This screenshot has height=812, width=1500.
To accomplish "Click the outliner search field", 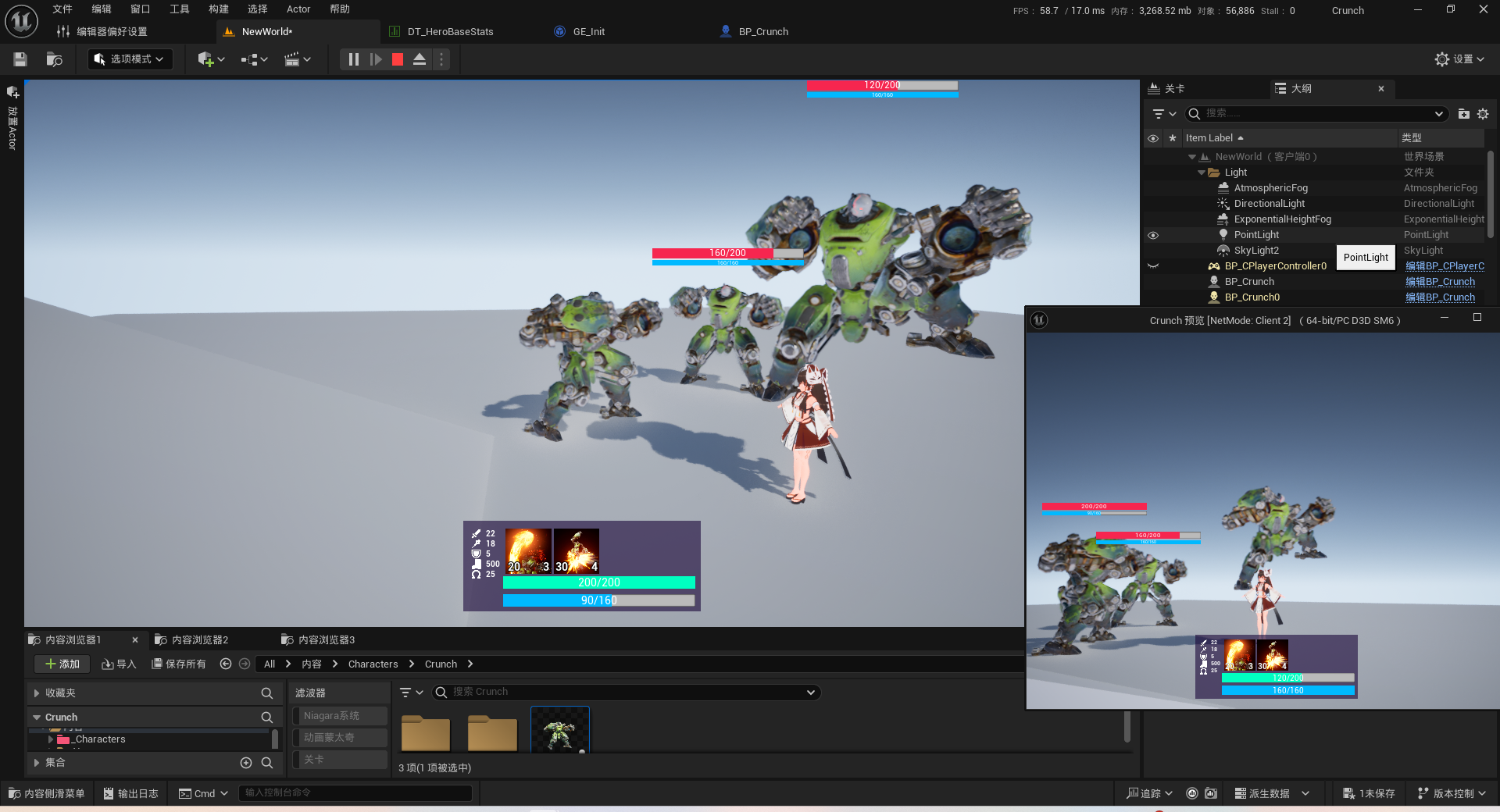I will click(x=1317, y=114).
